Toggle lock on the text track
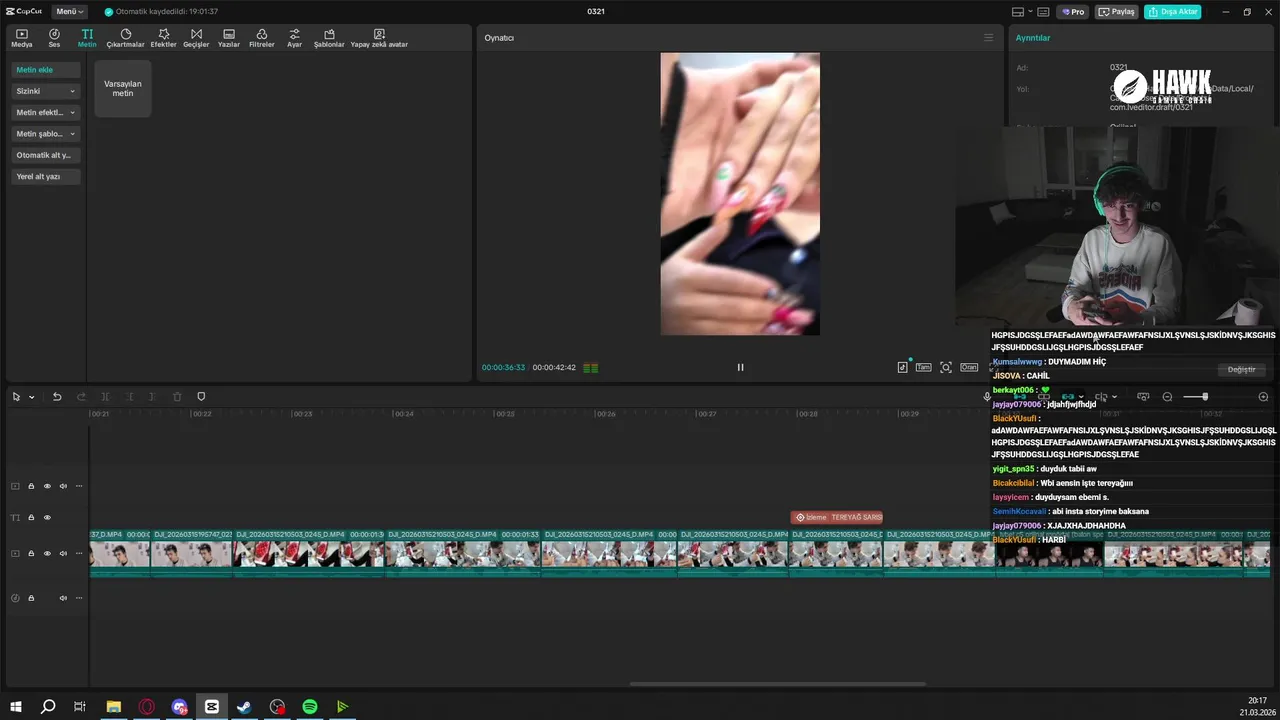Screen dimensions: 1280x720 (x=31, y=517)
